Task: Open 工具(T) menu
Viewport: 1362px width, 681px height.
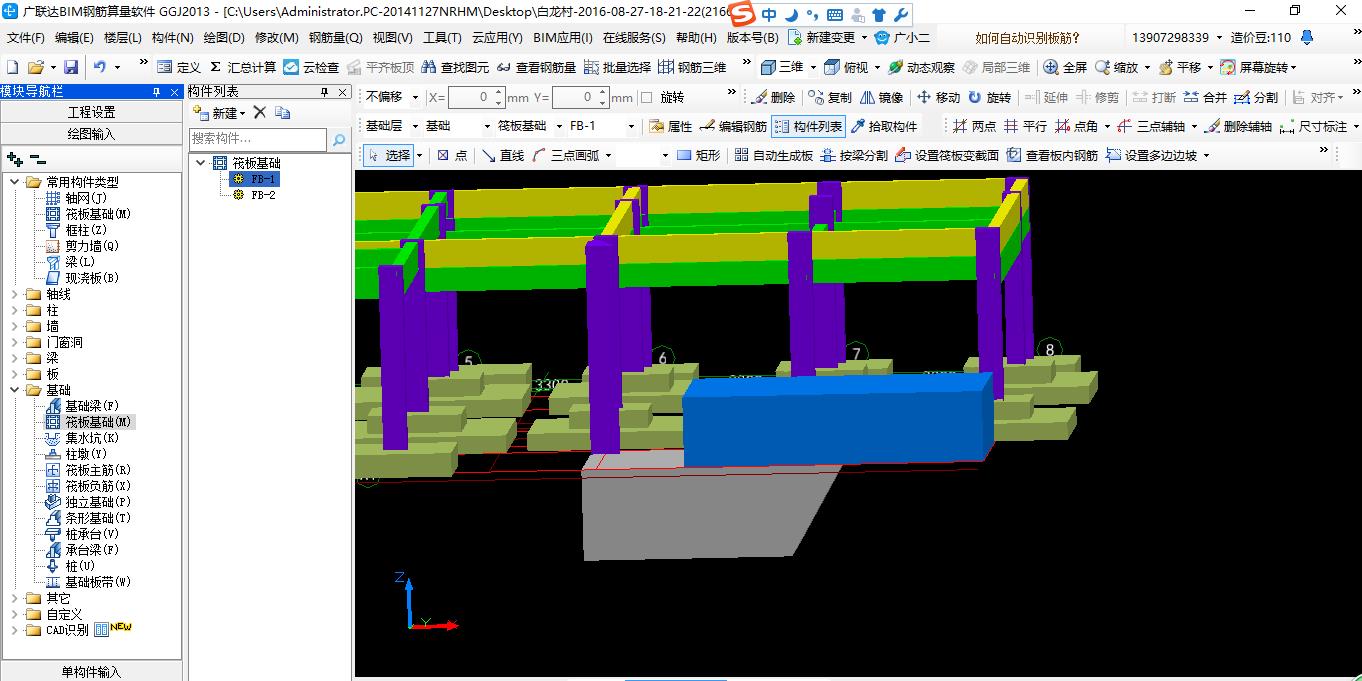Action: (x=442, y=38)
